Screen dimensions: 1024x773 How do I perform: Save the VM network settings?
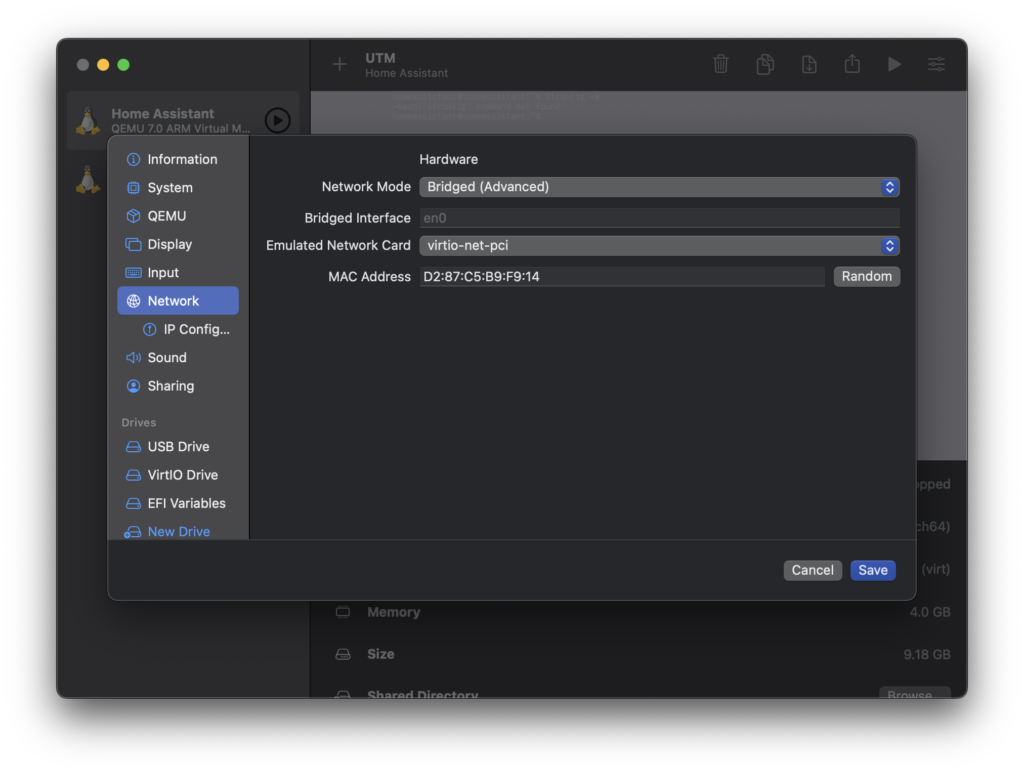point(872,571)
